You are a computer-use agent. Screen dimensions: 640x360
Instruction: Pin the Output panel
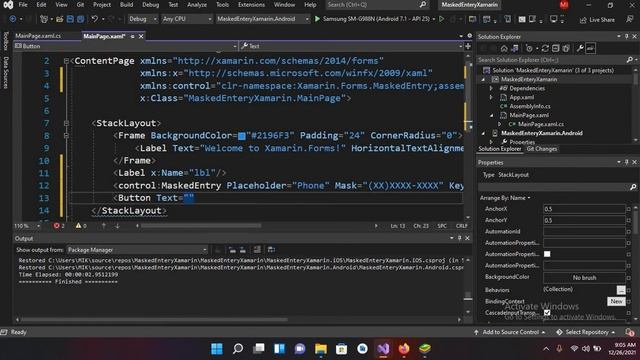pos(460,238)
